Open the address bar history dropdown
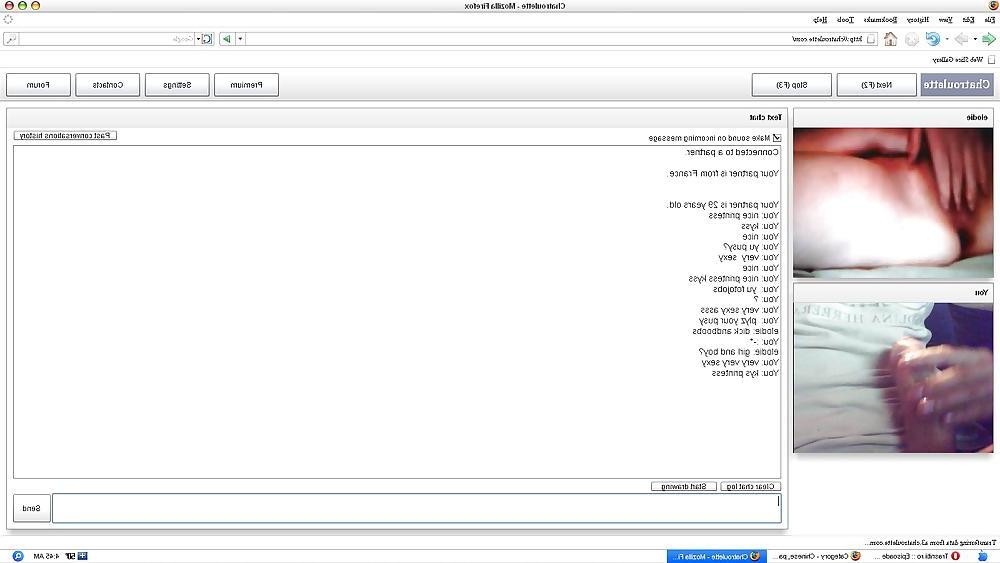Viewport: 1000px width, 563px height. tap(240, 39)
